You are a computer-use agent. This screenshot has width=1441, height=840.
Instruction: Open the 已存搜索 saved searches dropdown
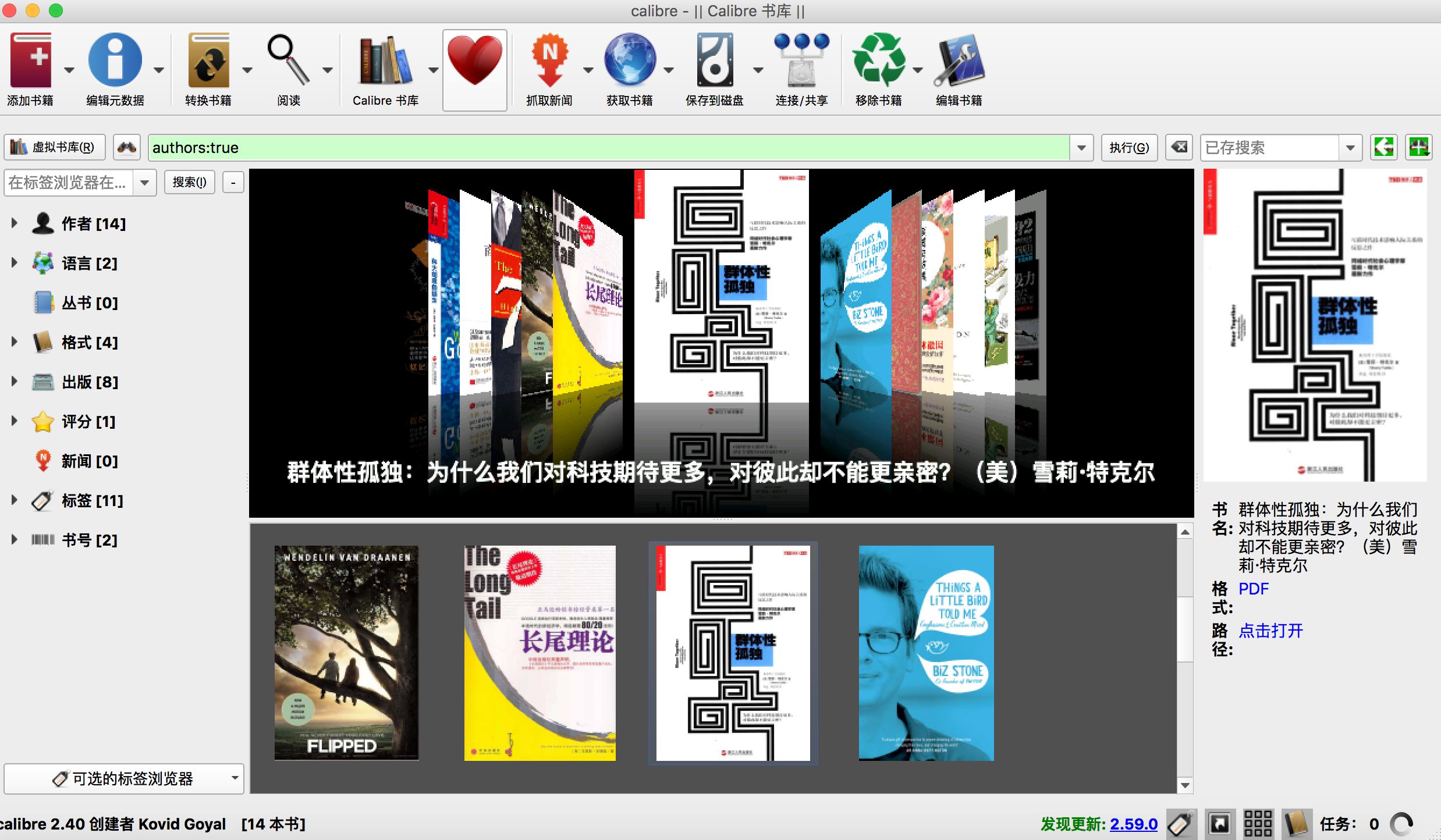[x=1350, y=147]
